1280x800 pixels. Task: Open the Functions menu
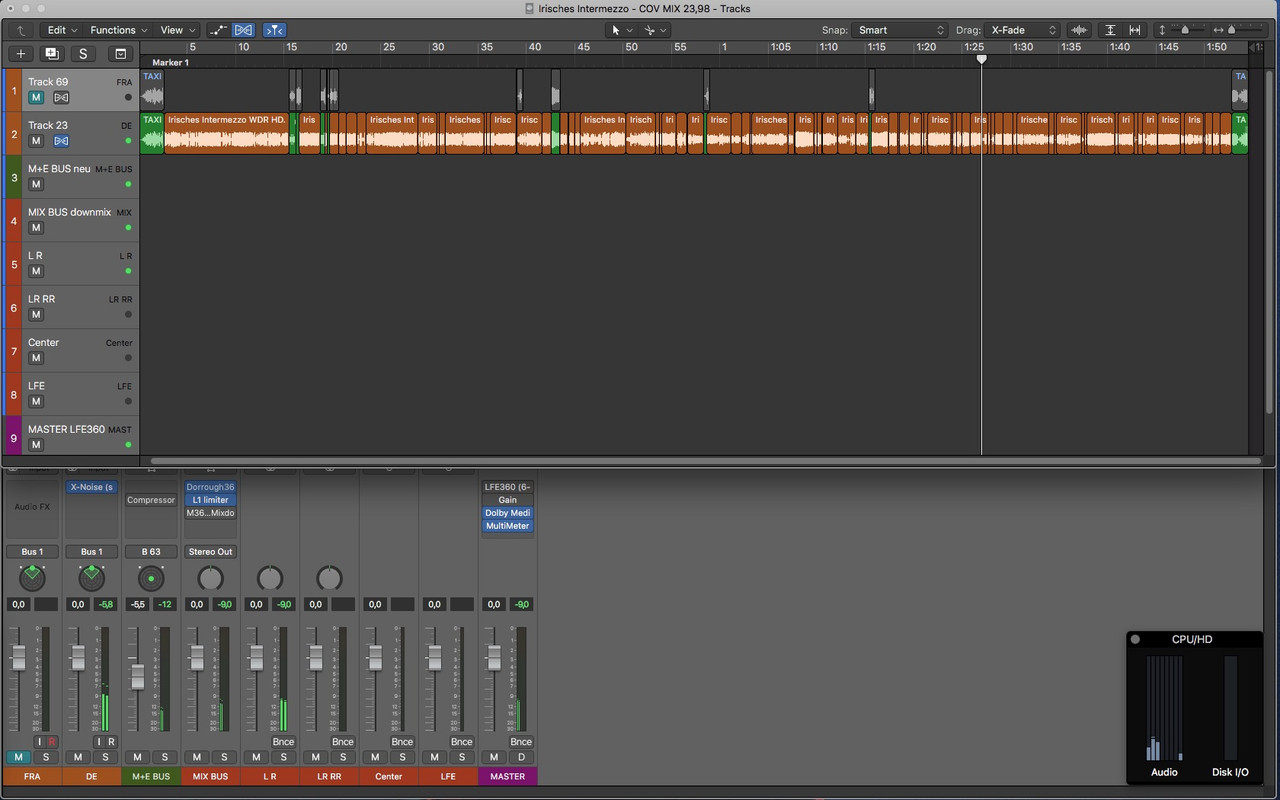tap(118, 30)
